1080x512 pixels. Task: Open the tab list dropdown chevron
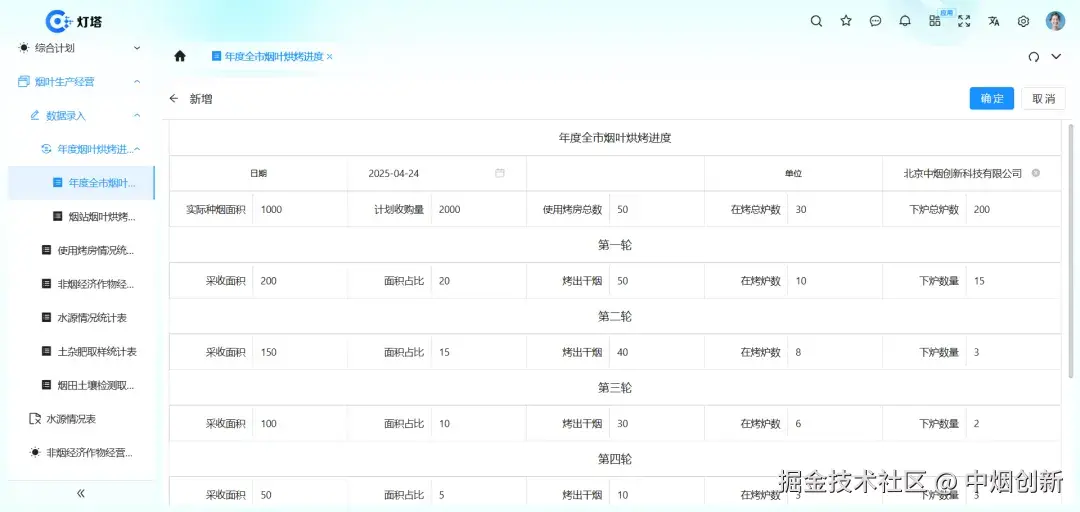click(x=1056, y=57)
